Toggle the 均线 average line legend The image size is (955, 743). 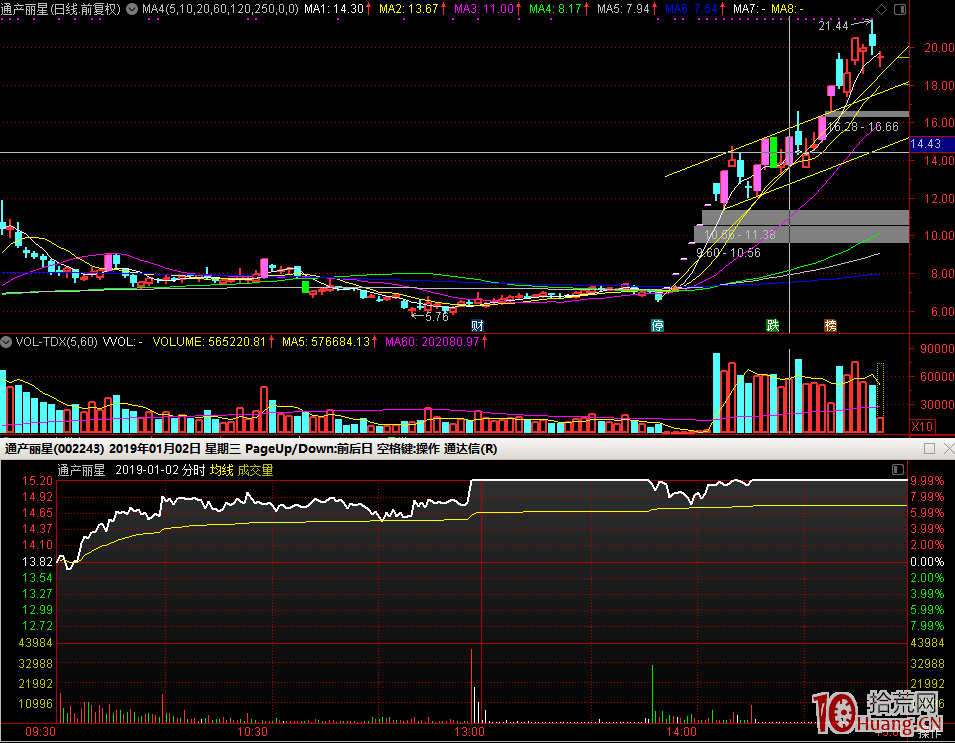point(221,470)
